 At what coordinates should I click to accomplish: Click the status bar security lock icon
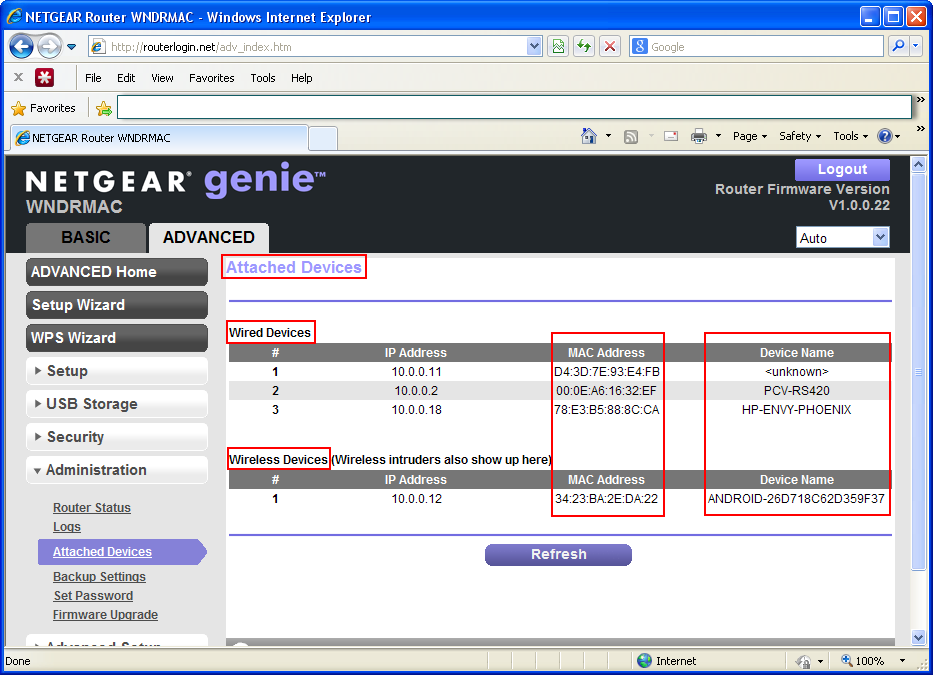tap(803, 661)
